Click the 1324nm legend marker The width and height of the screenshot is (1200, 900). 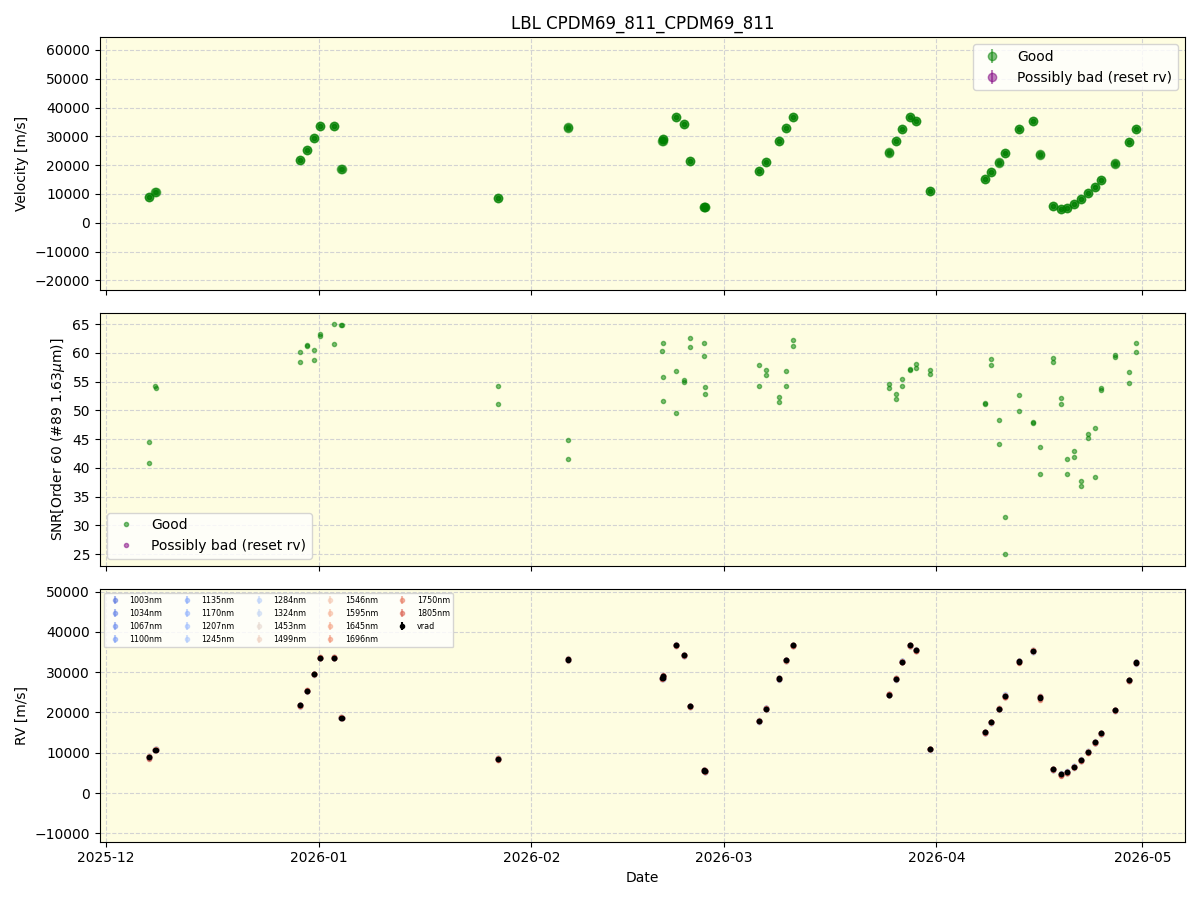pos(260,613)
